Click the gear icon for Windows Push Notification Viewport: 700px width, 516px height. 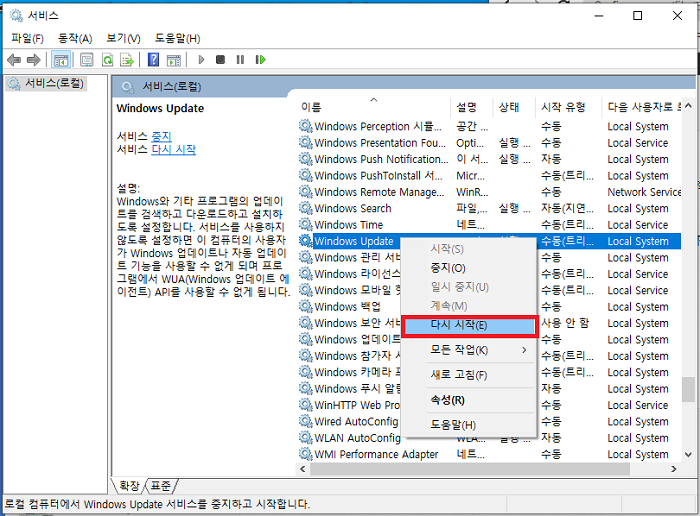pos(305,159)
